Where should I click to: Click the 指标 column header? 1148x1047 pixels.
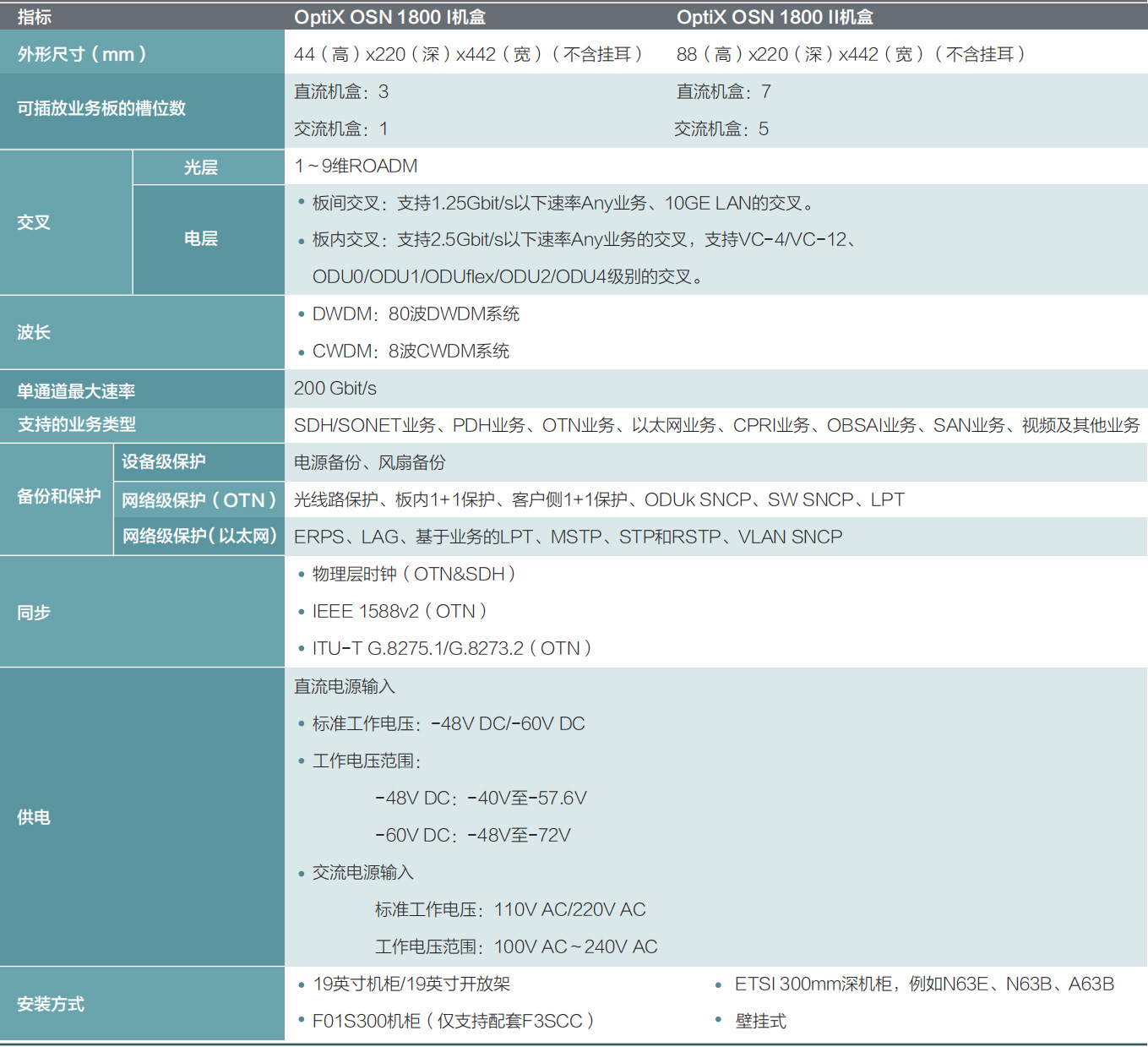35,17
